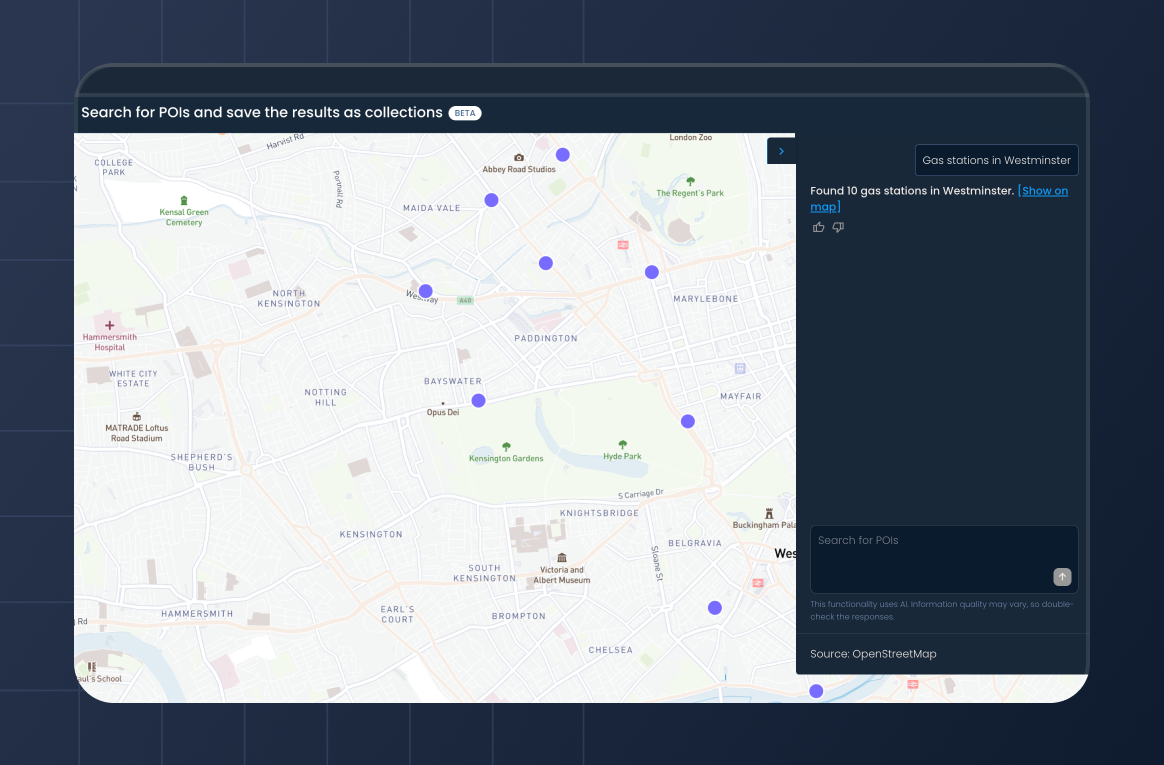Click the CHELSEA district label

(611, 650)
